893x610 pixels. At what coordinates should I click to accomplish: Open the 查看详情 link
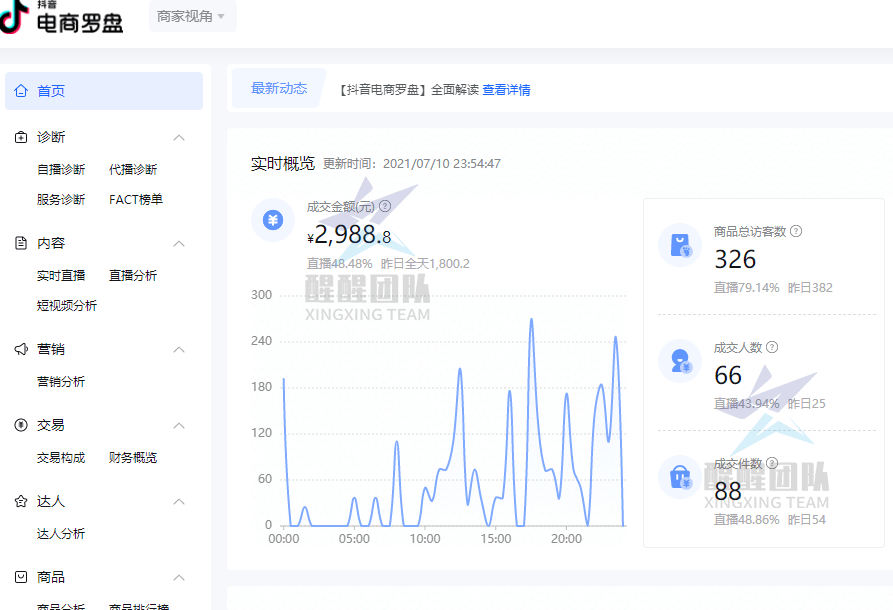(x=506, y=90)
